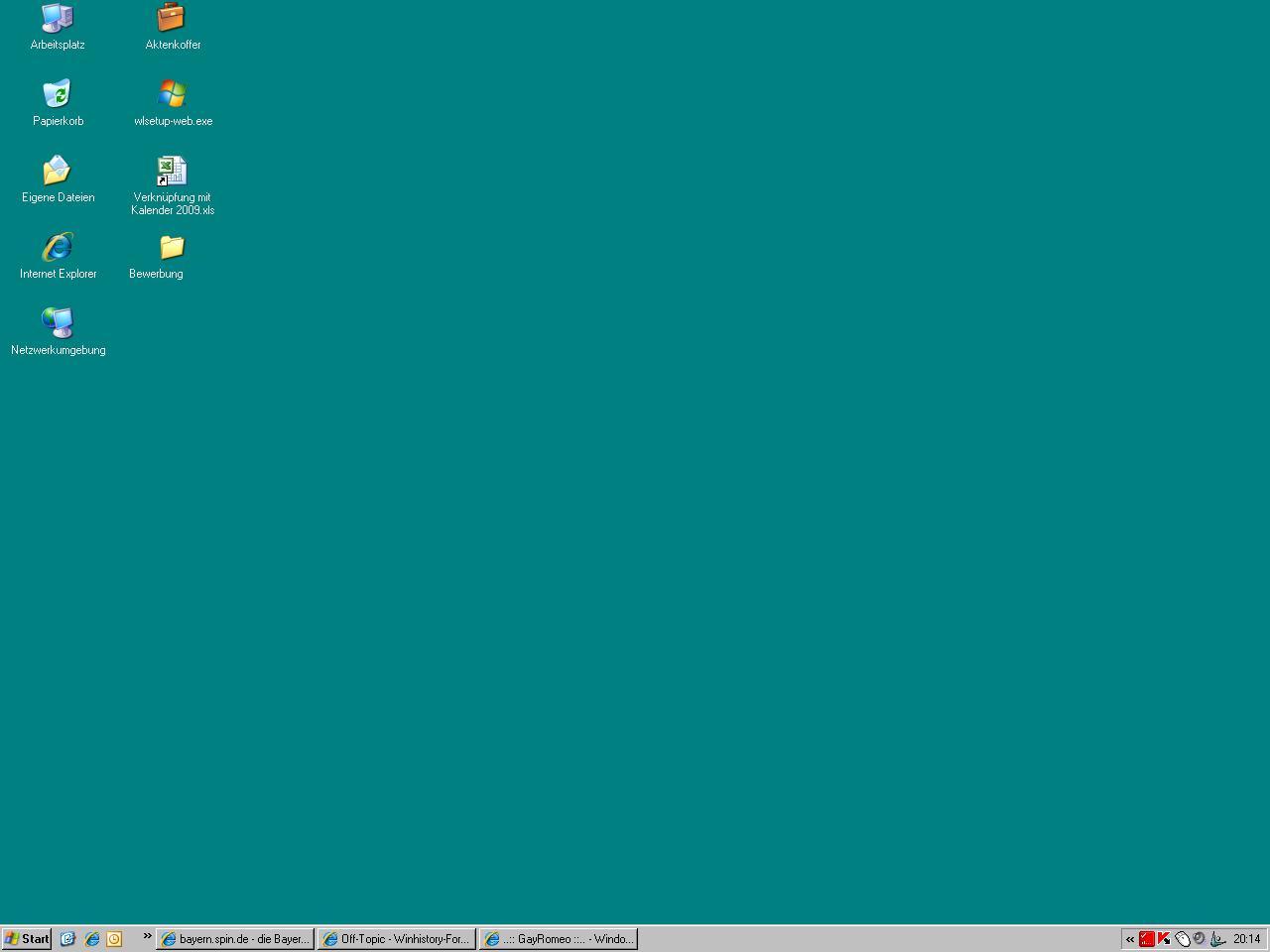
Task: Select the Arbeitsplatz desktop icon
Action: pos(58,18)
